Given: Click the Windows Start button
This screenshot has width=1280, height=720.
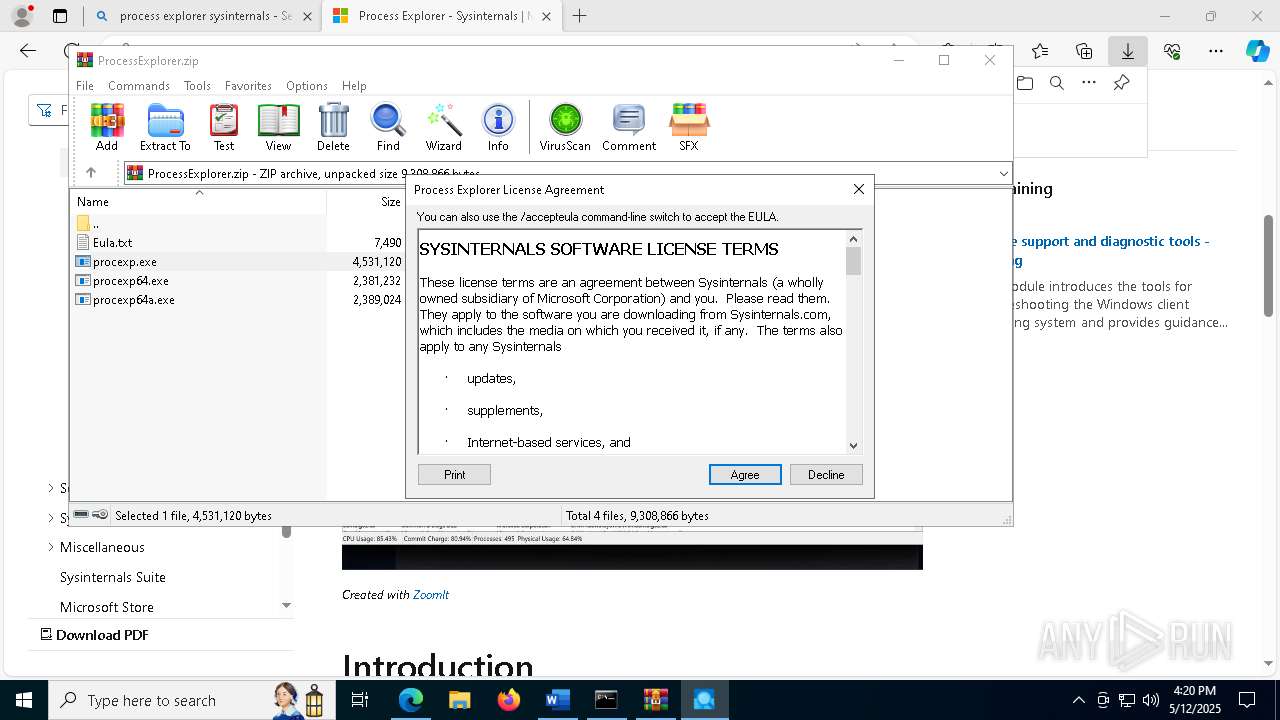Looking at the screenshot, I should point(24,700).
